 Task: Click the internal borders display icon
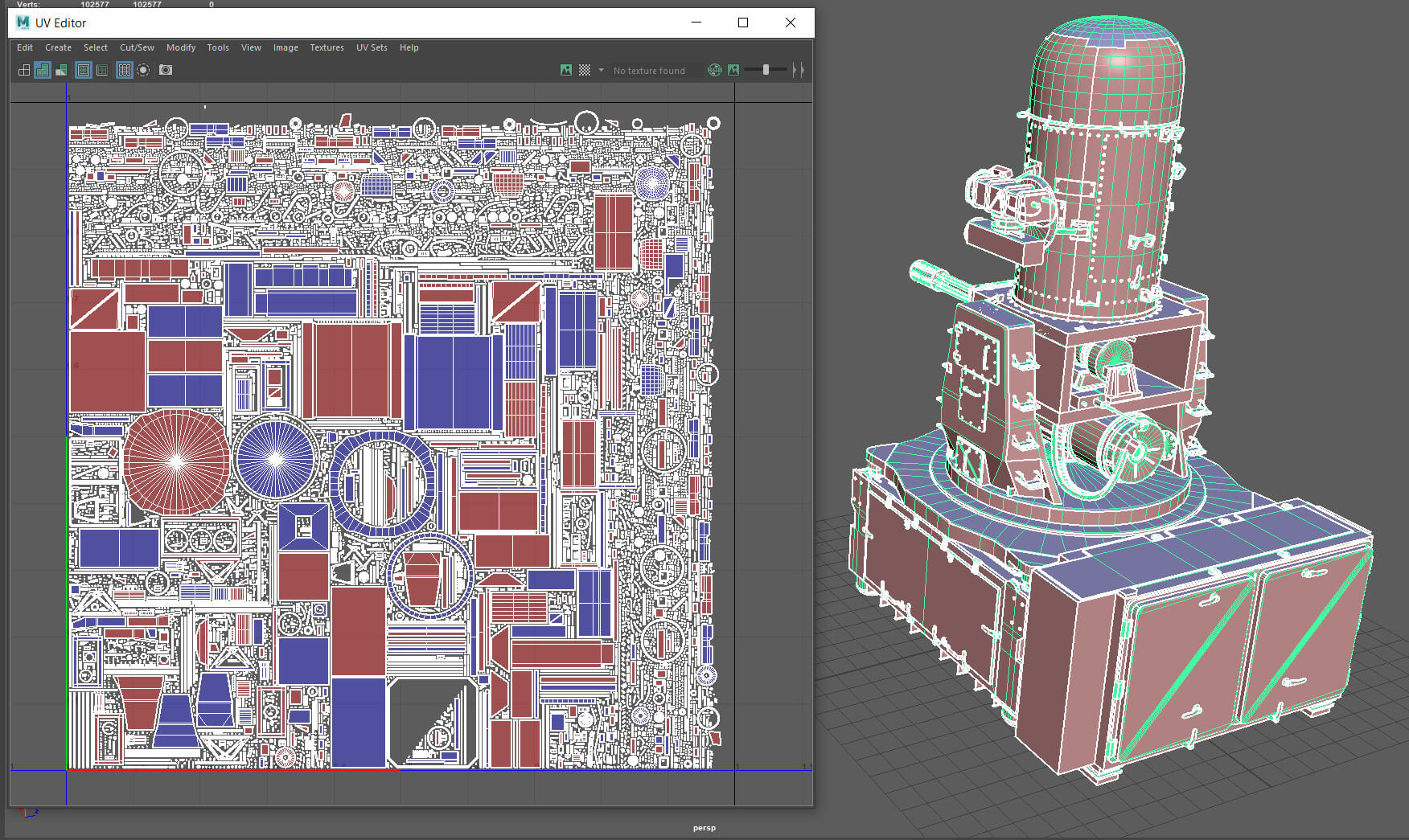[102, 70]
